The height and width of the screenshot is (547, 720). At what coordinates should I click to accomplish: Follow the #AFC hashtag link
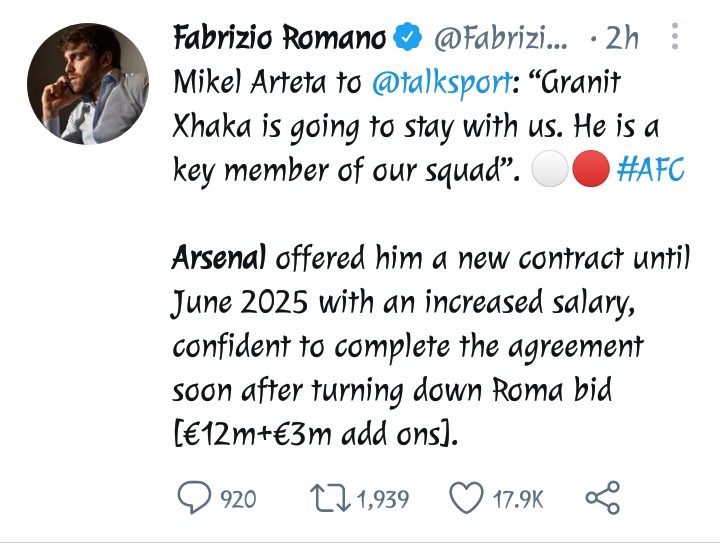click(x=651, y=169)
